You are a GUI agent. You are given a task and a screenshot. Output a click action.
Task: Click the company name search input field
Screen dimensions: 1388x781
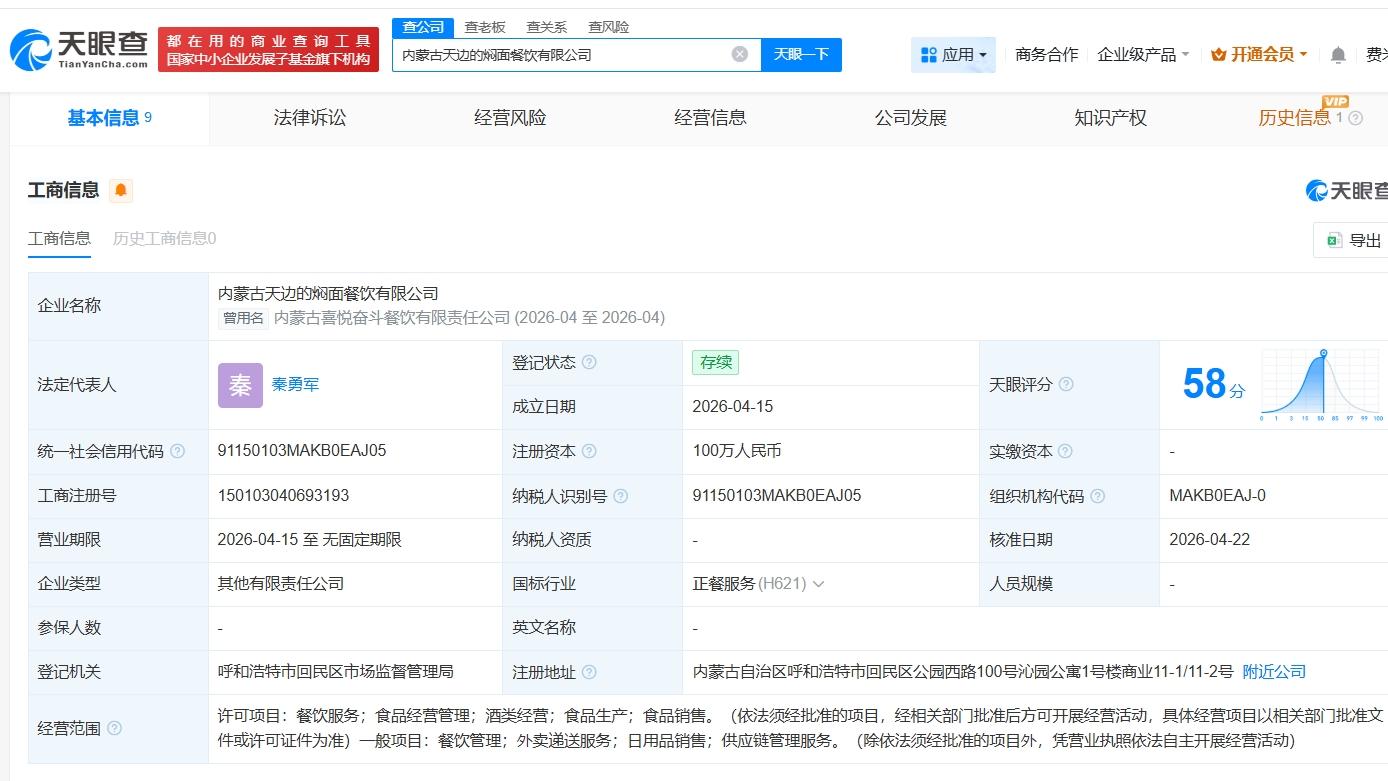click(x=560, y=55)
